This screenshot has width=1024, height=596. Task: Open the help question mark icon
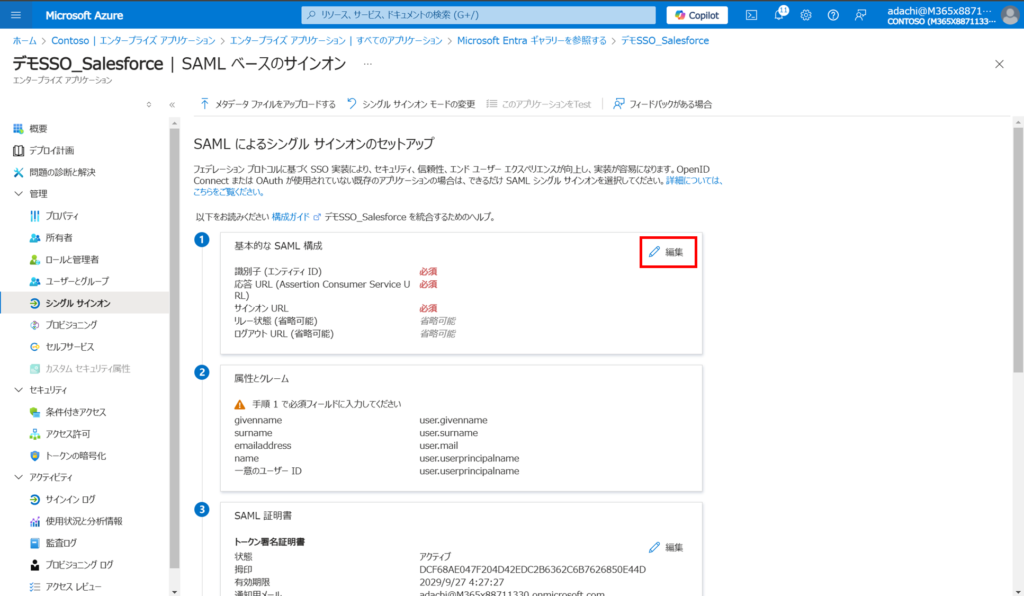coord(833,15)
